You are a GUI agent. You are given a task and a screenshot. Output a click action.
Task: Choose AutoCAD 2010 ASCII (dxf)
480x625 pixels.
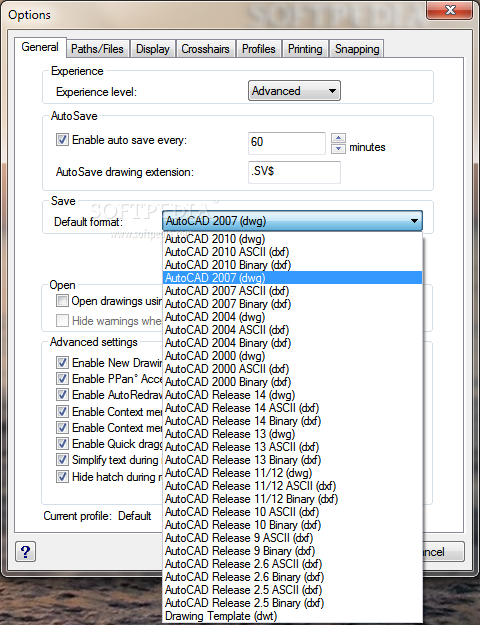293,252
